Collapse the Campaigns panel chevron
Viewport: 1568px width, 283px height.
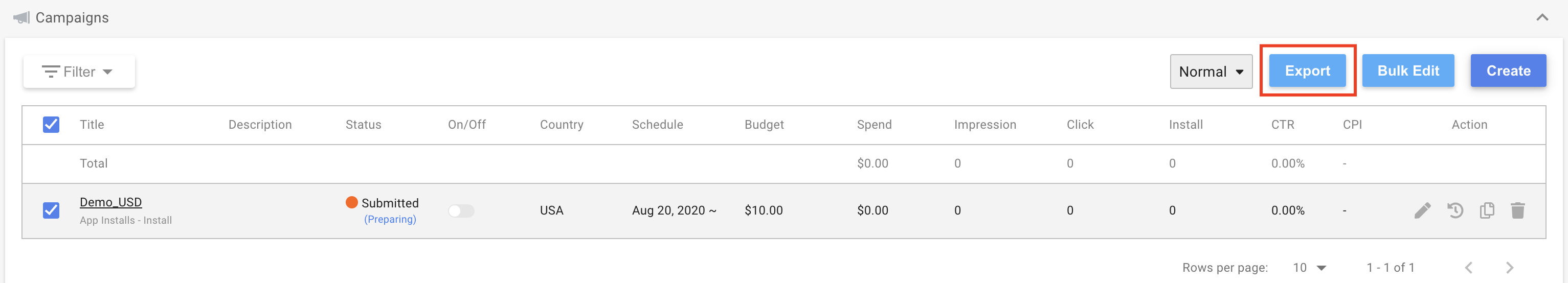[x=1542, y=18]
